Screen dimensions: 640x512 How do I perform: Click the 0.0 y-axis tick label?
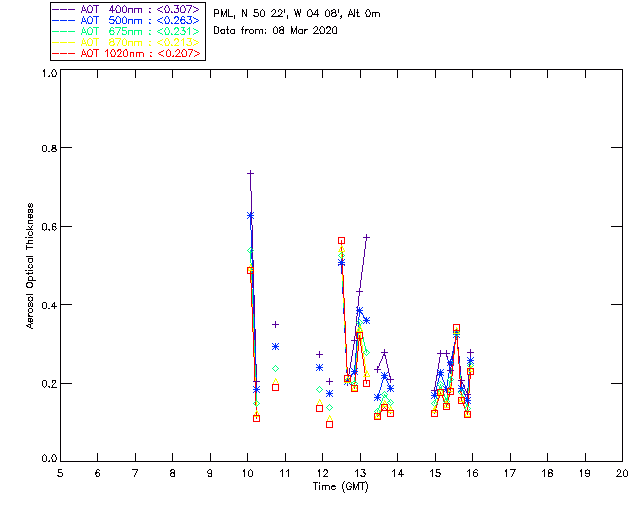(x=49, y=459)
